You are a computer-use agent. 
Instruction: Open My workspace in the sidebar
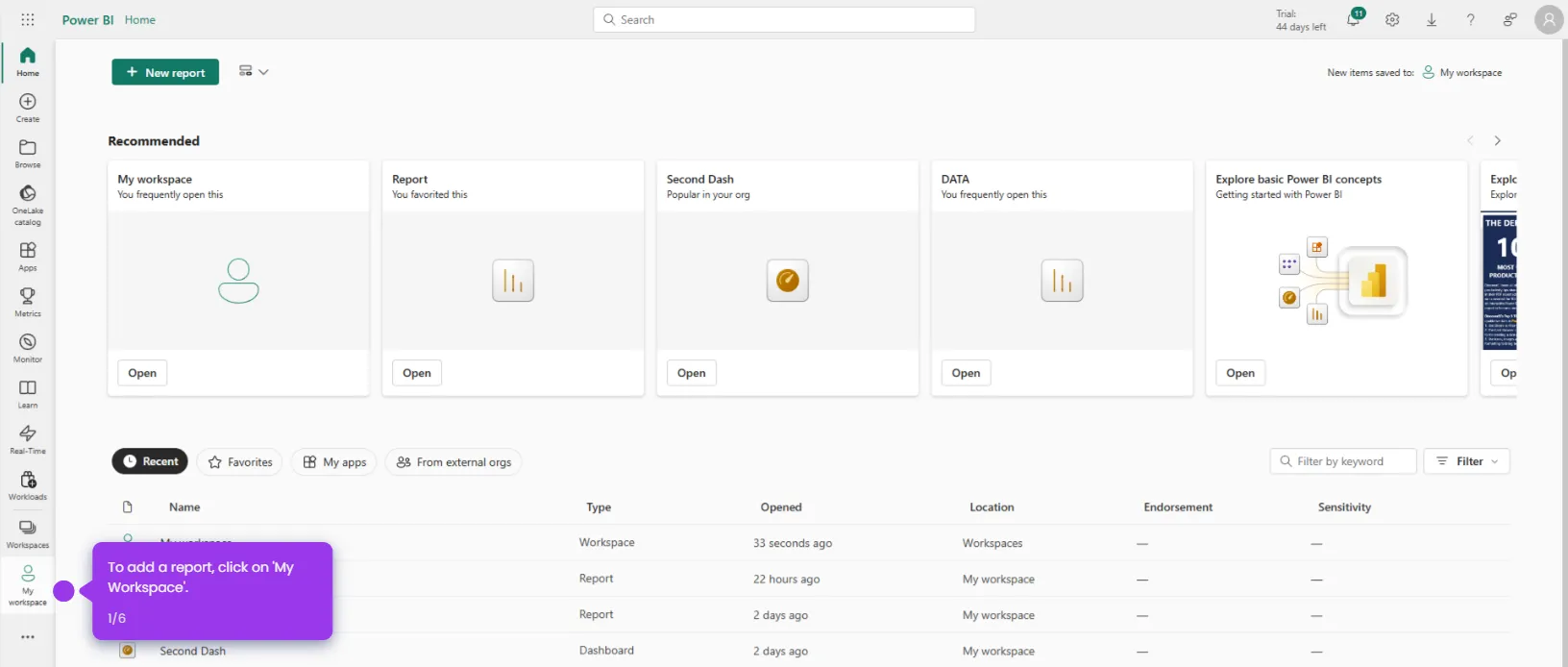28,585
